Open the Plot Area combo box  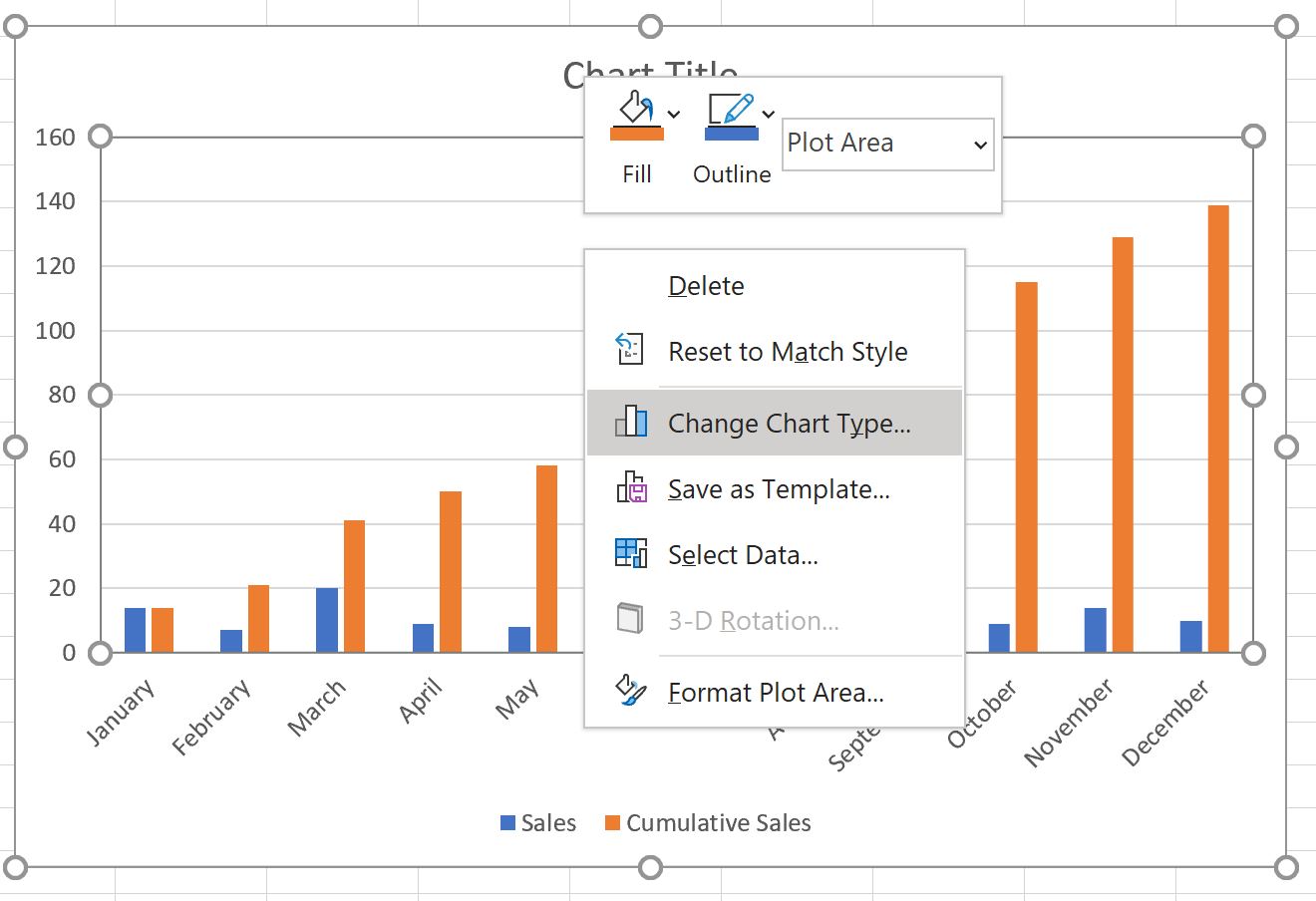click(x=886, y=144)
